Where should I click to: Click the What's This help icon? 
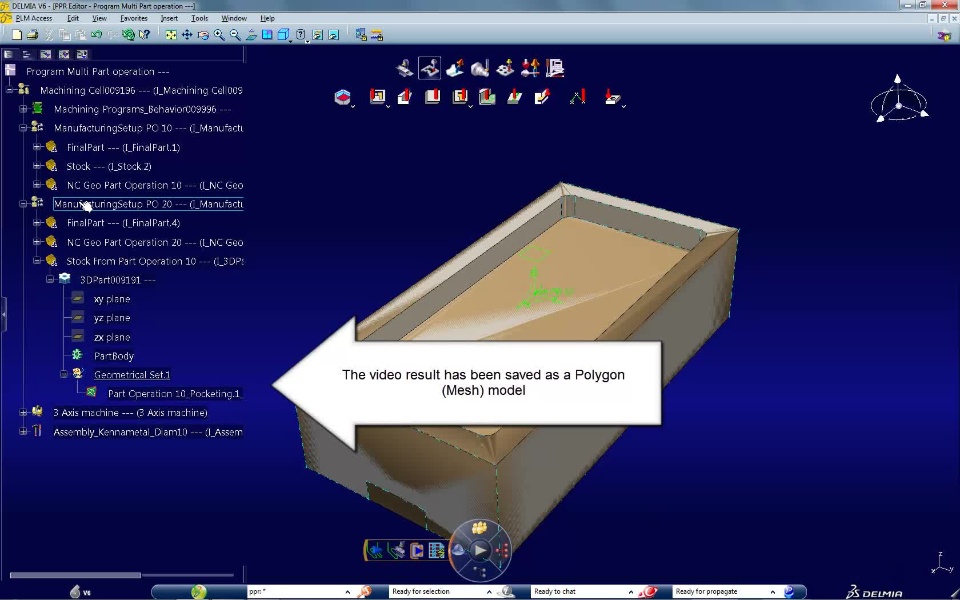pos(144,35)
